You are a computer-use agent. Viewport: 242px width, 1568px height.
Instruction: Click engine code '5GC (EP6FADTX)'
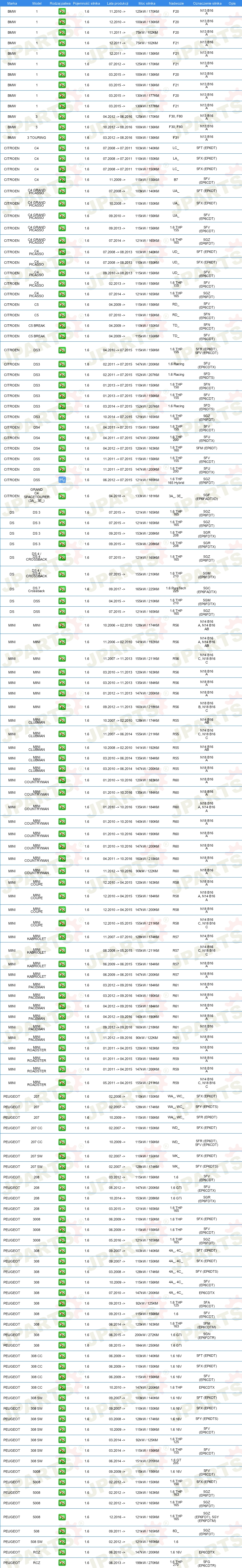click(207, 589)
